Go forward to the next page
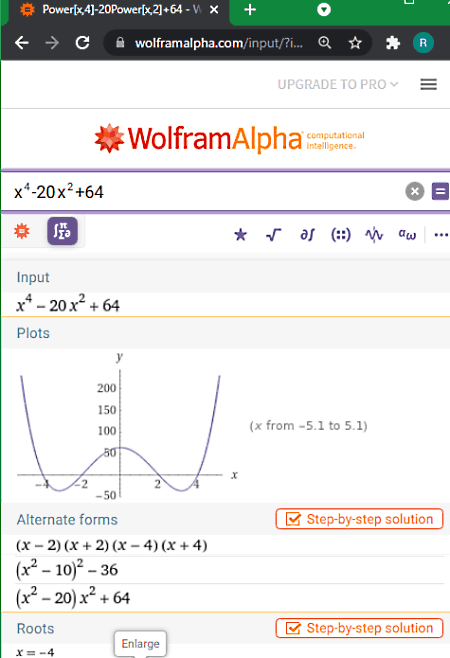450x658 pixels. coord(52,43)
